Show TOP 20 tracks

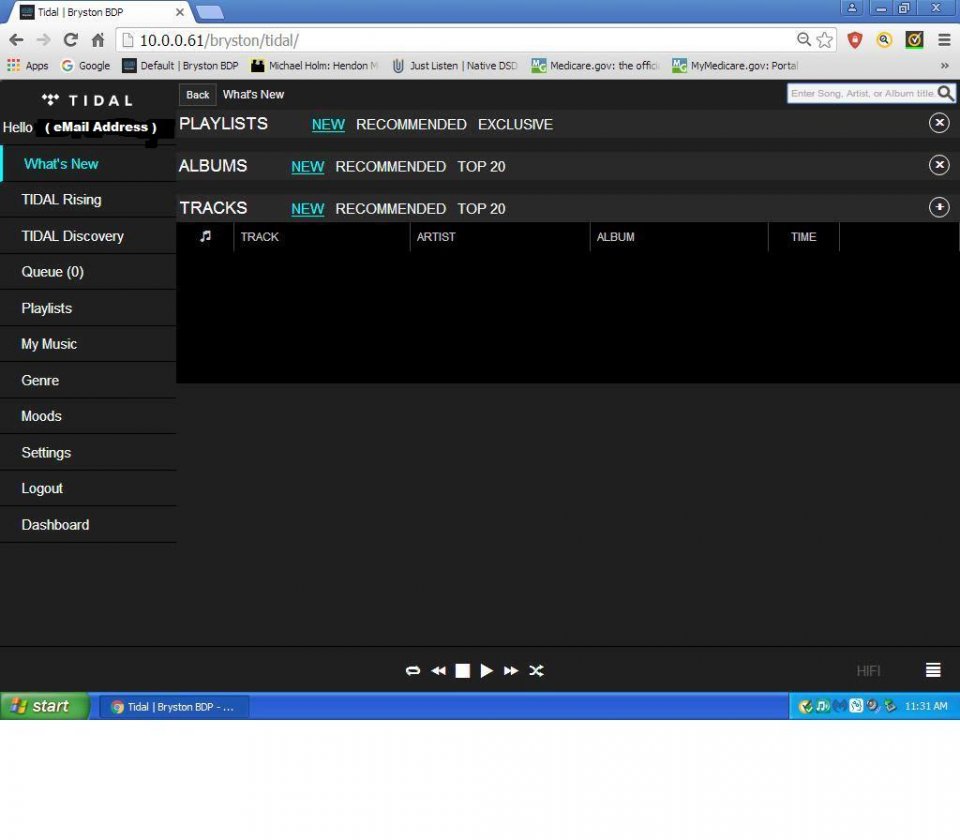pyautogui.click(x=481, y=209)
